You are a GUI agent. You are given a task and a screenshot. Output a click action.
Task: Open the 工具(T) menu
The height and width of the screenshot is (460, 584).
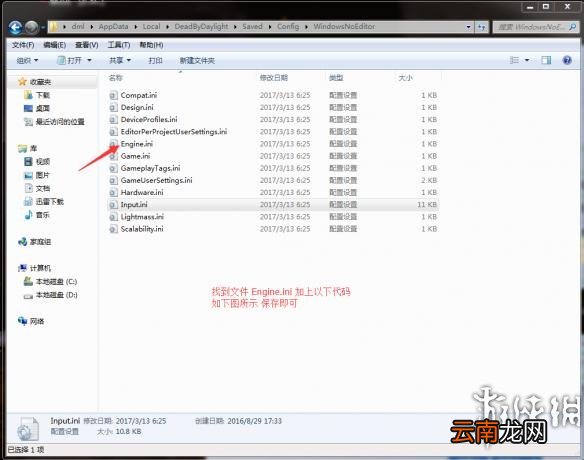tap(119, 45)
